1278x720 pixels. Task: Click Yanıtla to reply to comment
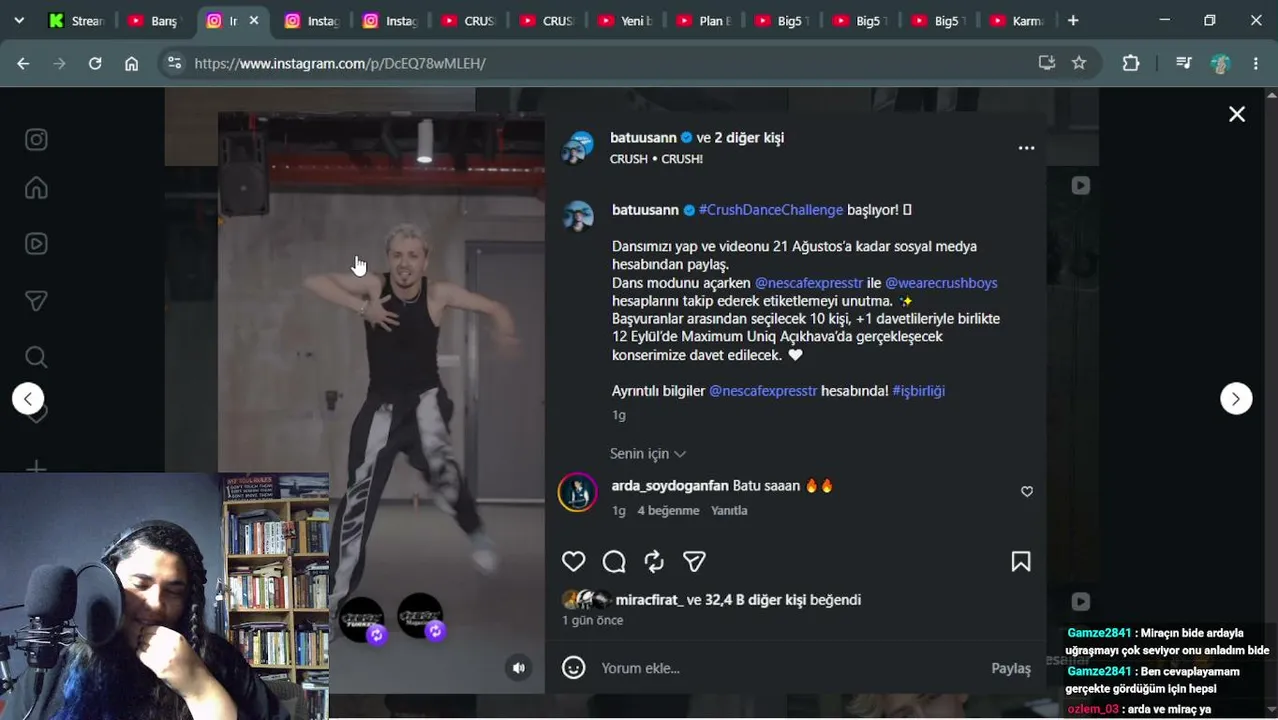click(729, 510)
